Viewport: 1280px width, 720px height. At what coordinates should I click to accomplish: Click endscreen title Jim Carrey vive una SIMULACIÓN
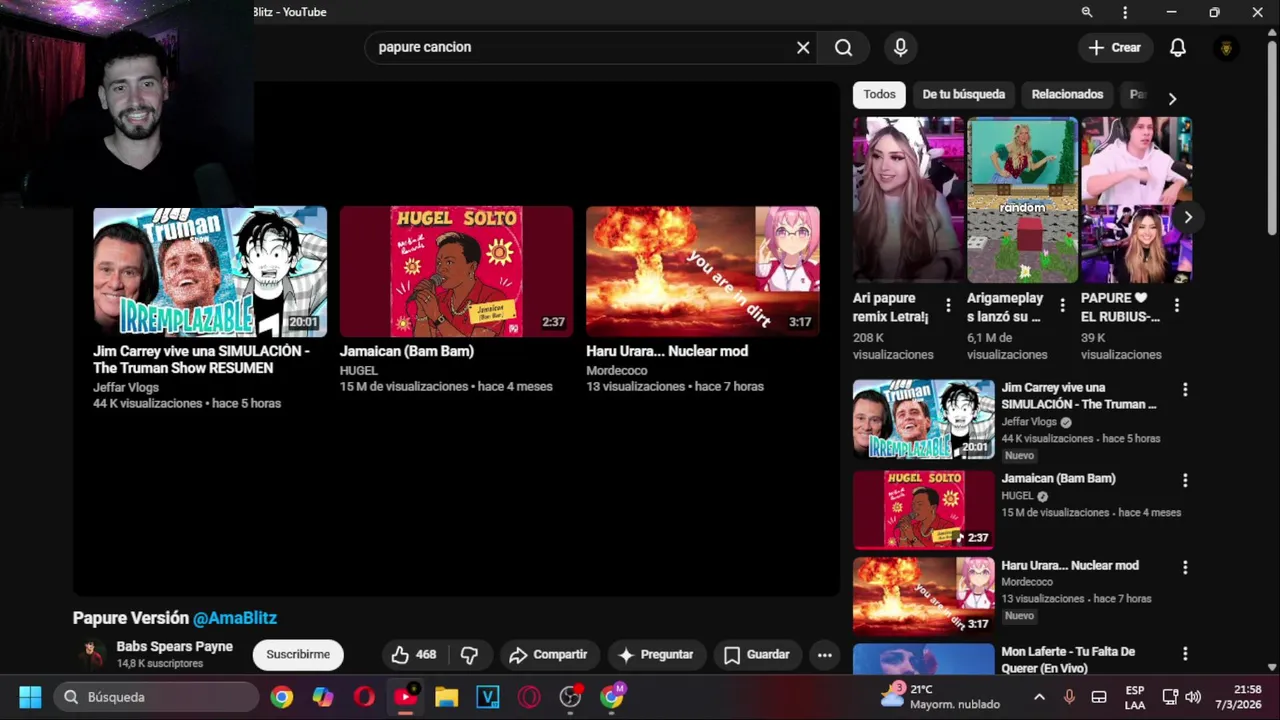(201, 360)
